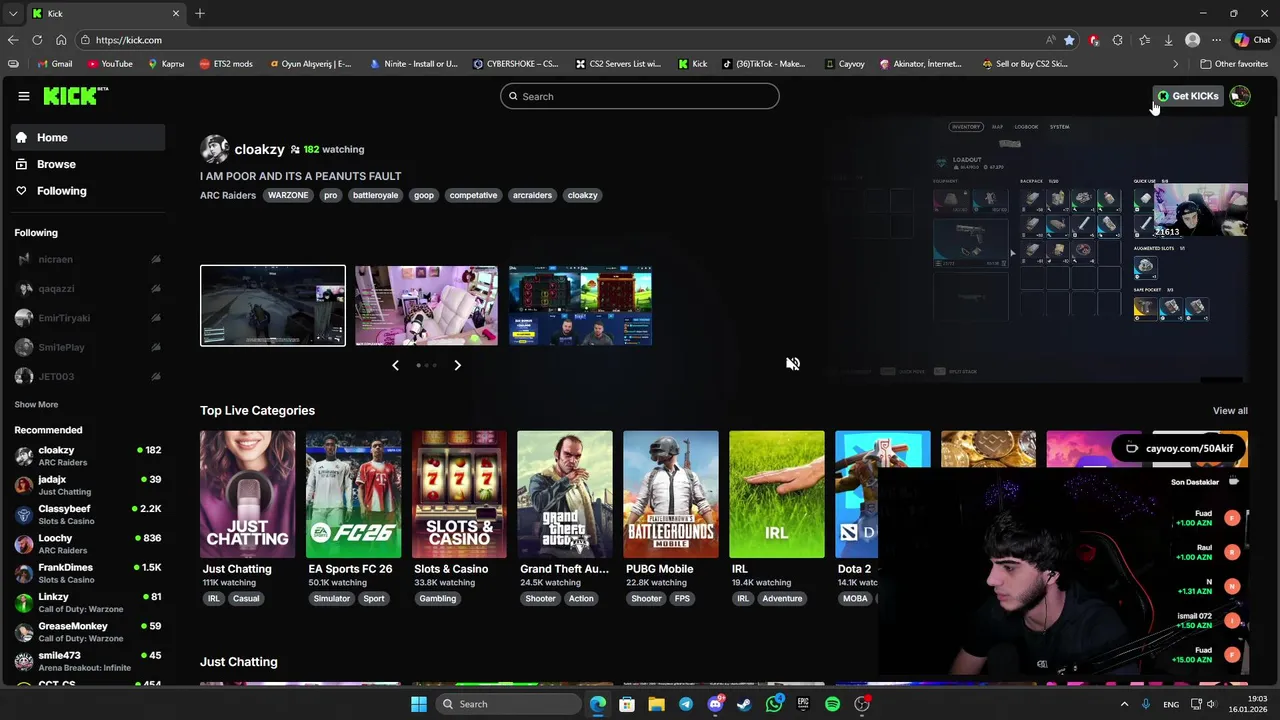Open recommended channel GreaseMonkey
1280x720 pixels.
(88, 632)
